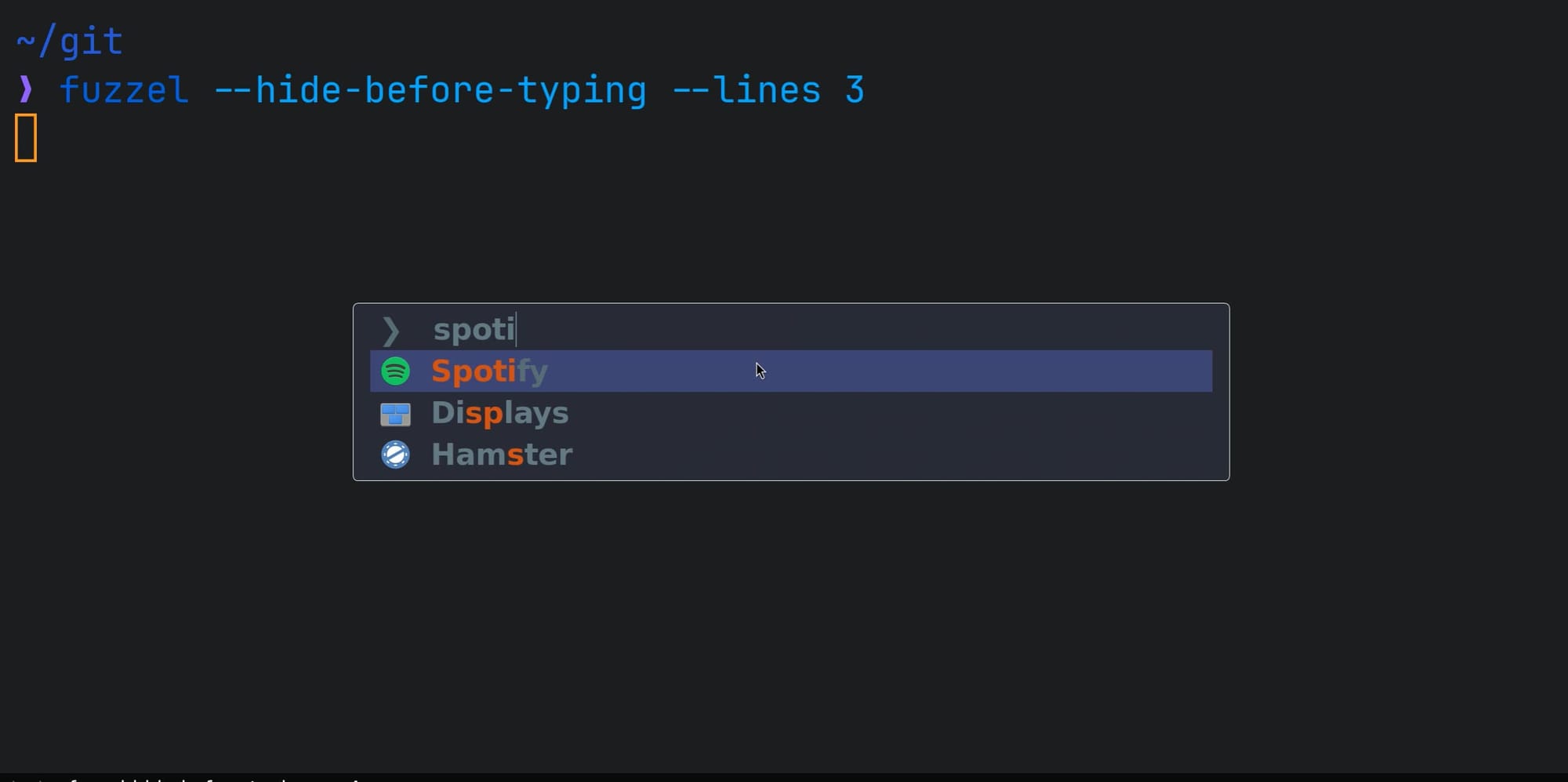The width and height of the screenshot is (1568, 782).
Task: Click the --lines option text
Action: 746,89
